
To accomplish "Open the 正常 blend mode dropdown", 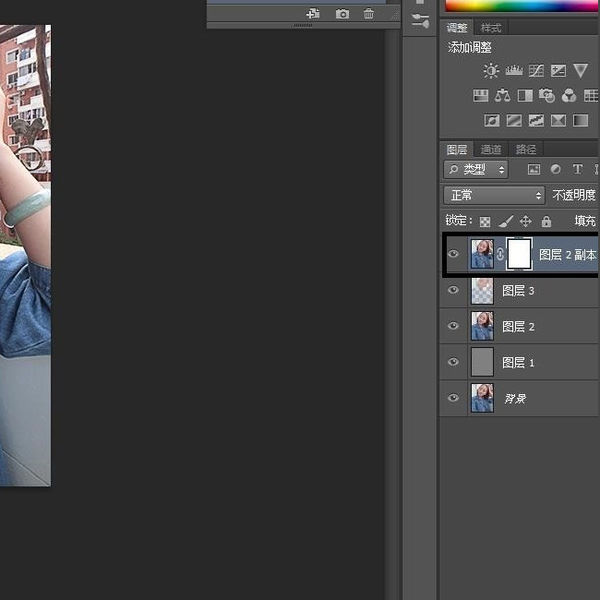I will point(494,196).
